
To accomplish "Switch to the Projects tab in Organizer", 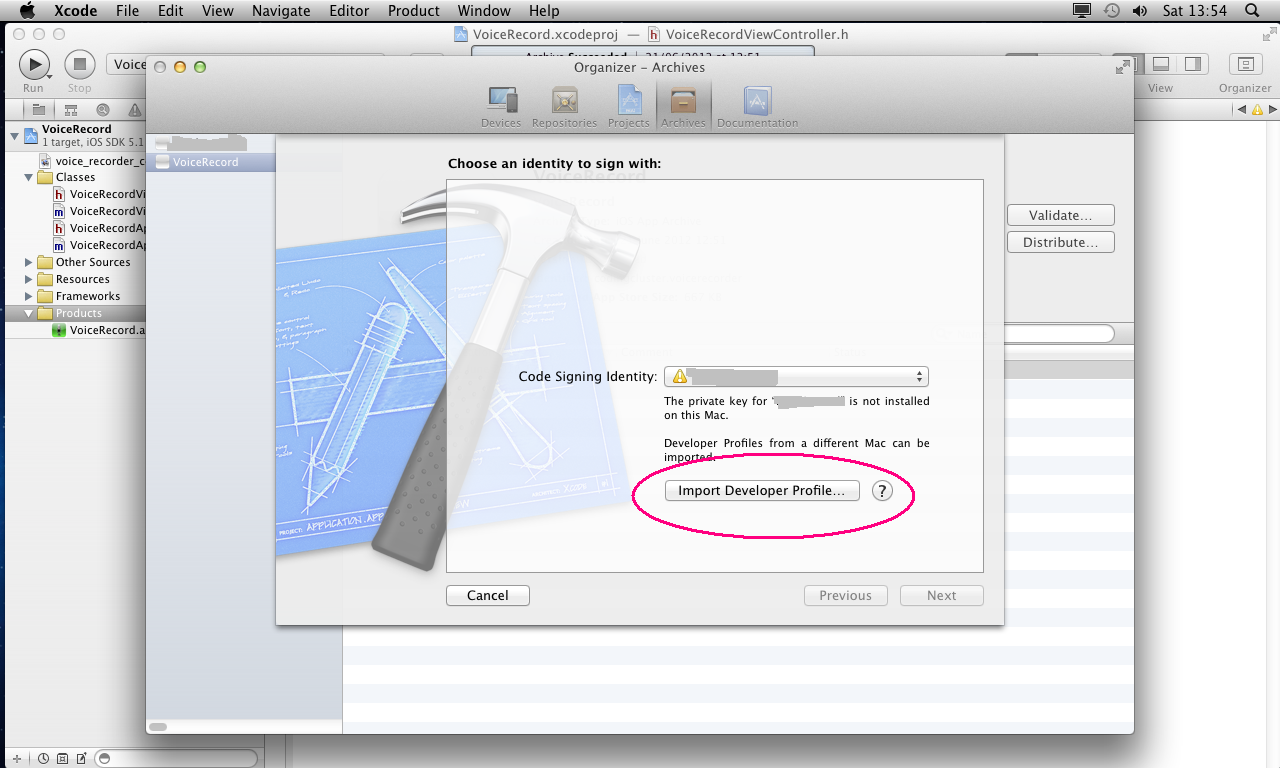I will click(x=629, y=106).
